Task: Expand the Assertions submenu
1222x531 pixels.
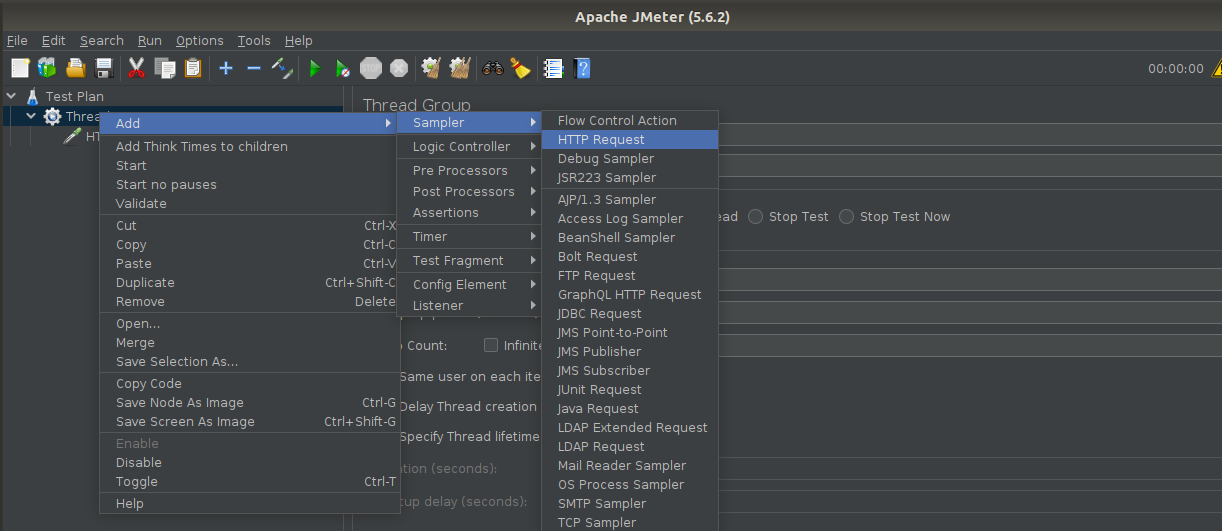Action: click(468, 212)
